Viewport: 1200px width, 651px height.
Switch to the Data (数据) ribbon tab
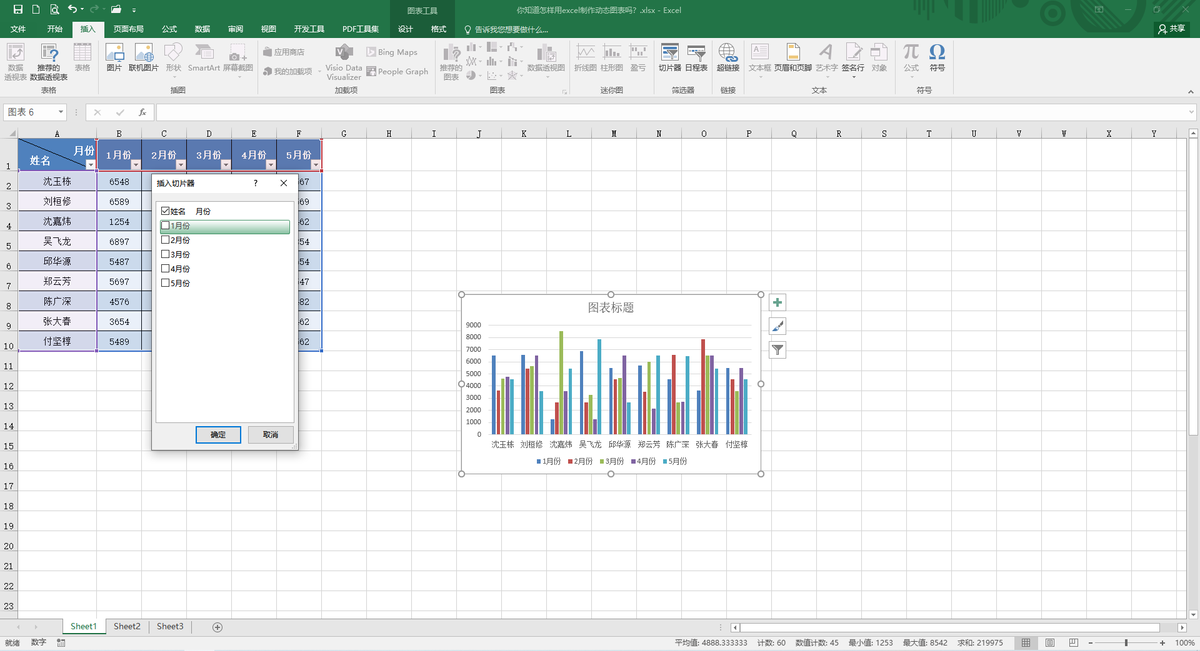coord(202,29)
